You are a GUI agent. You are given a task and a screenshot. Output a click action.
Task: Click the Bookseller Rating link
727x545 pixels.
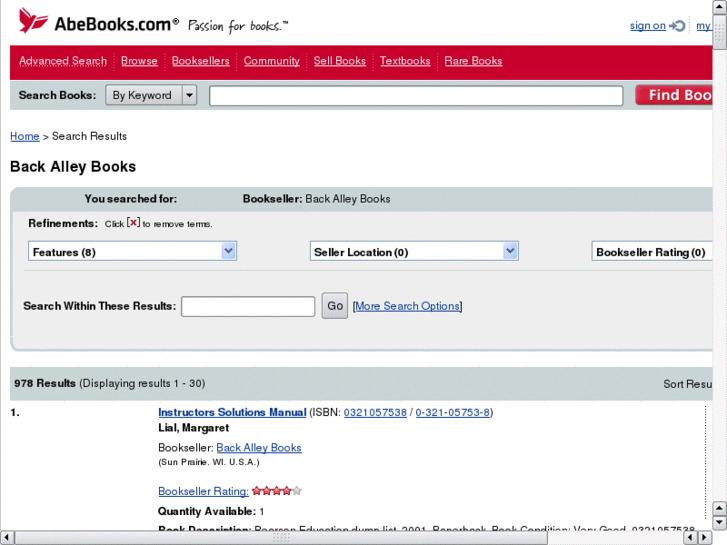coord(203,491)
